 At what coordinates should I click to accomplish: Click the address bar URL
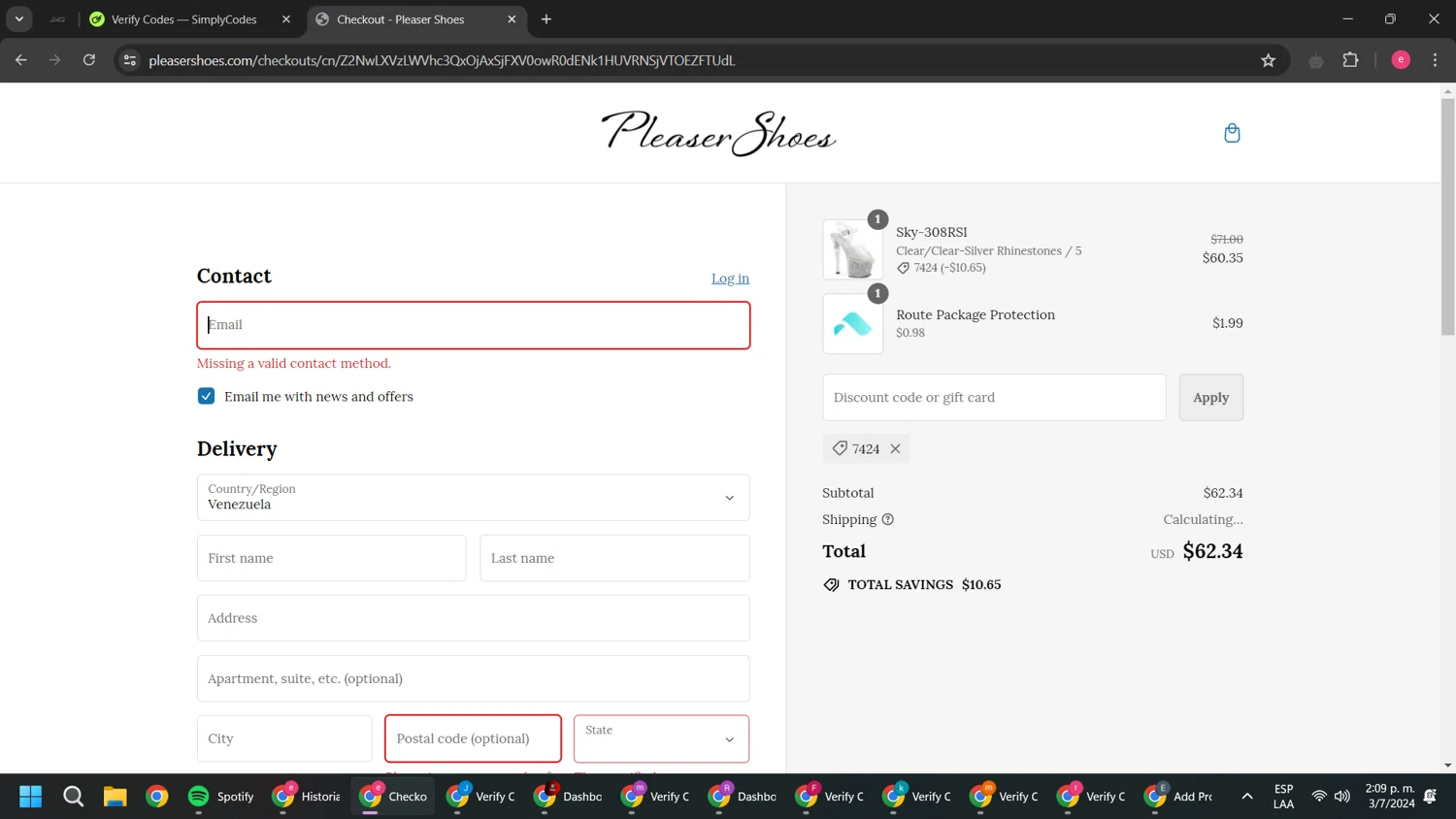click(442, 60)
